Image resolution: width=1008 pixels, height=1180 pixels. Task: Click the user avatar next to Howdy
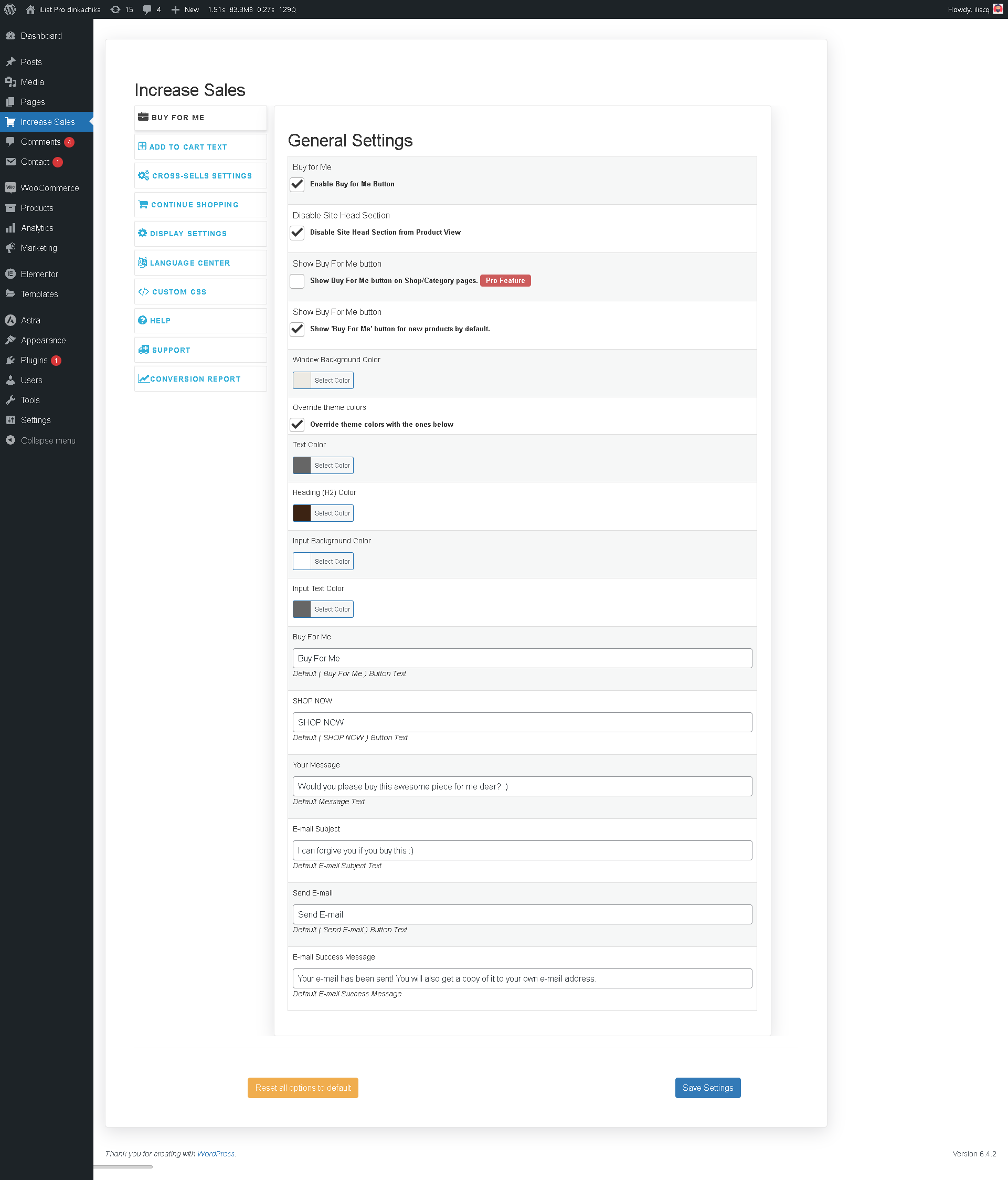[x=997, y=9]
